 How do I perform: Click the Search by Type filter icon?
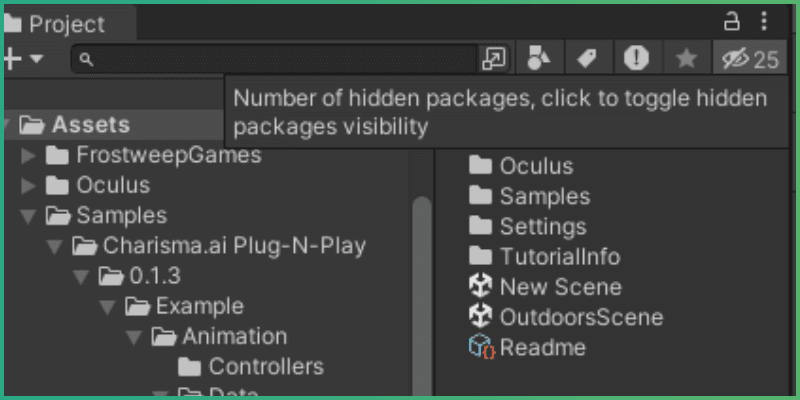(x=540, y=59)
